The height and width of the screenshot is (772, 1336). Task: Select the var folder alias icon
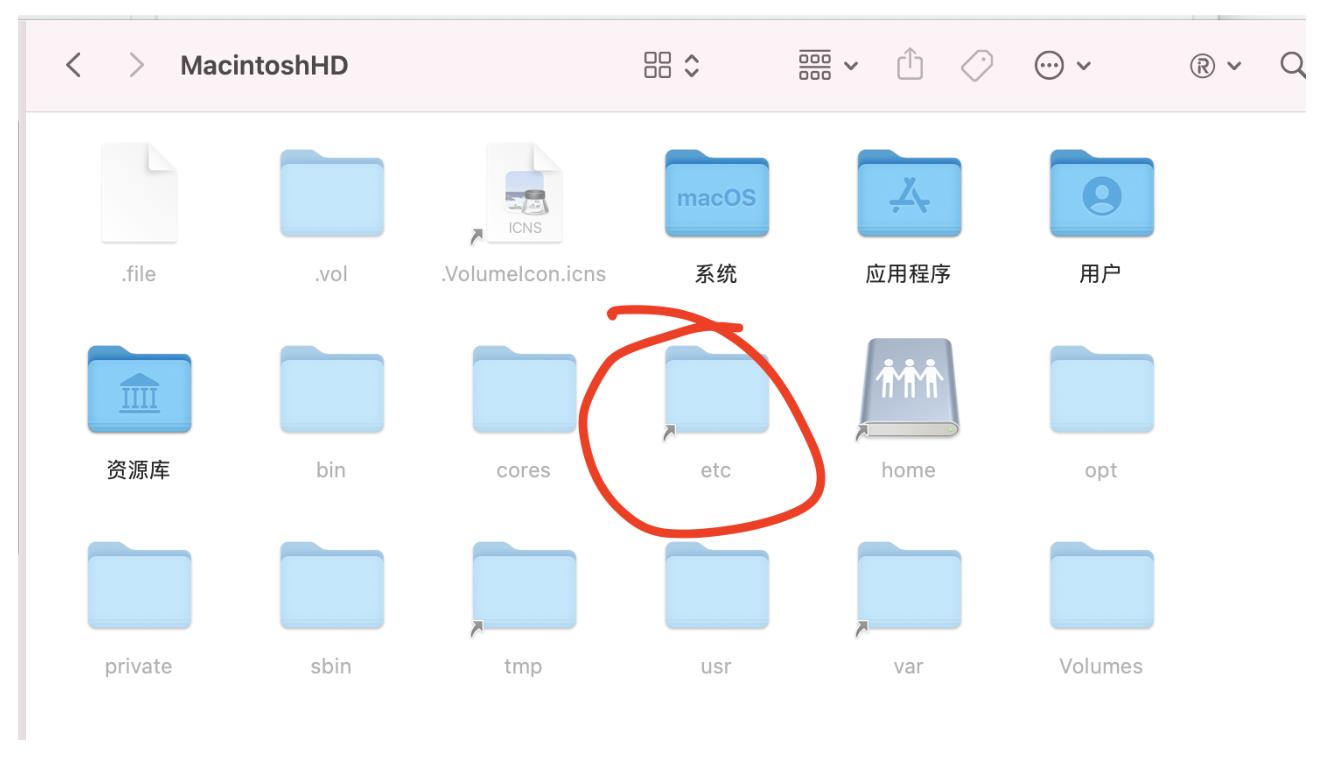(909, 585)
